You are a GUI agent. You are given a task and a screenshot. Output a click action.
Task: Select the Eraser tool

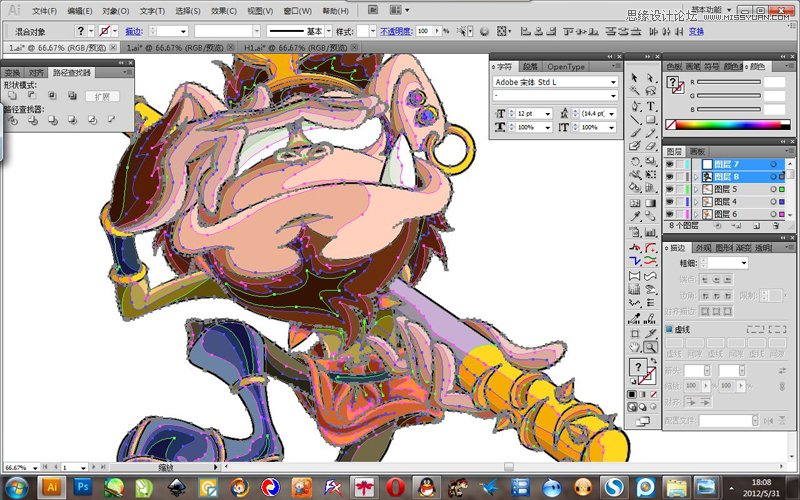click(651, 146)
